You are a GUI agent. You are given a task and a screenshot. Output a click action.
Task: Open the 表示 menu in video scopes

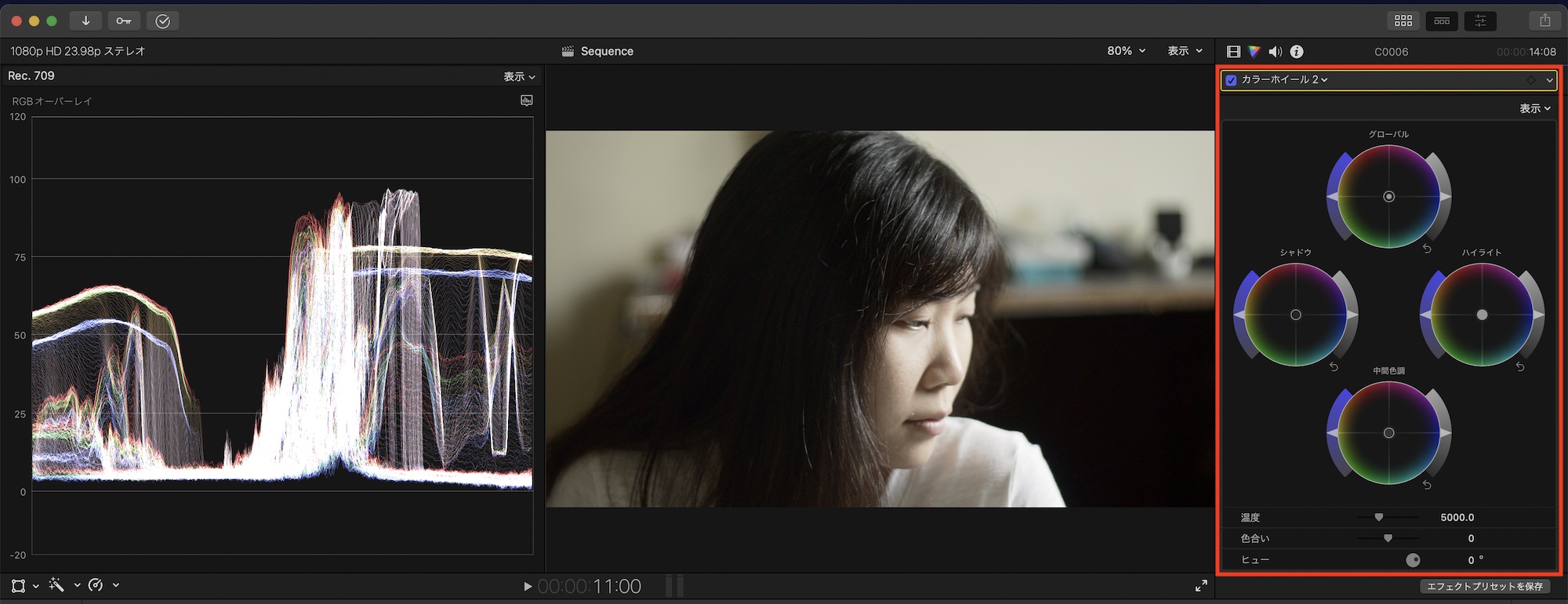coord(519,77)
